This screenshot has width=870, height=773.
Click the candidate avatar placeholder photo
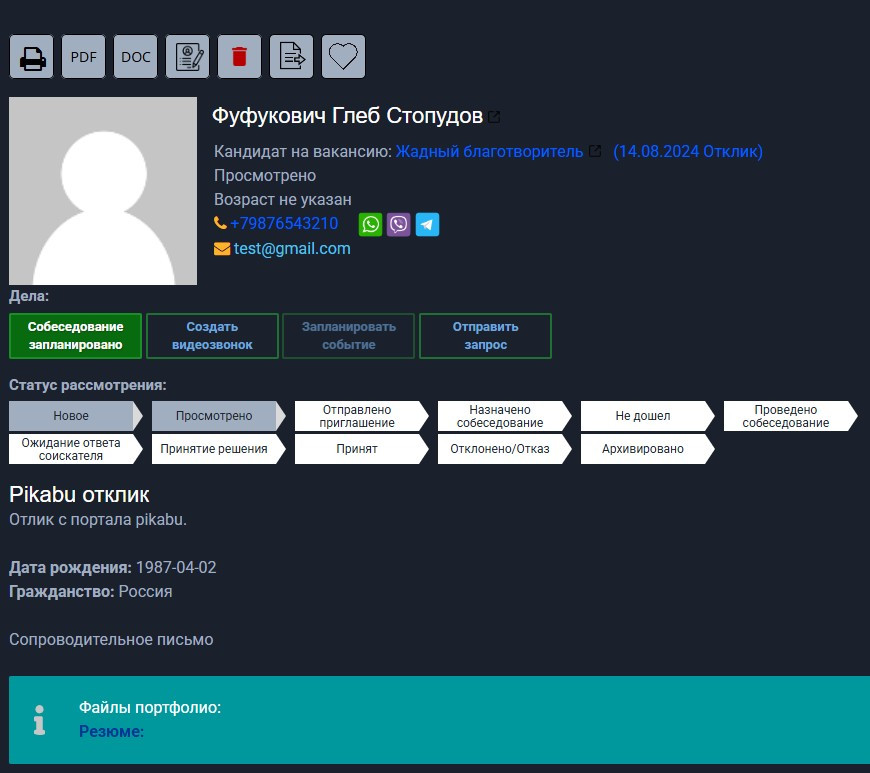103,191
